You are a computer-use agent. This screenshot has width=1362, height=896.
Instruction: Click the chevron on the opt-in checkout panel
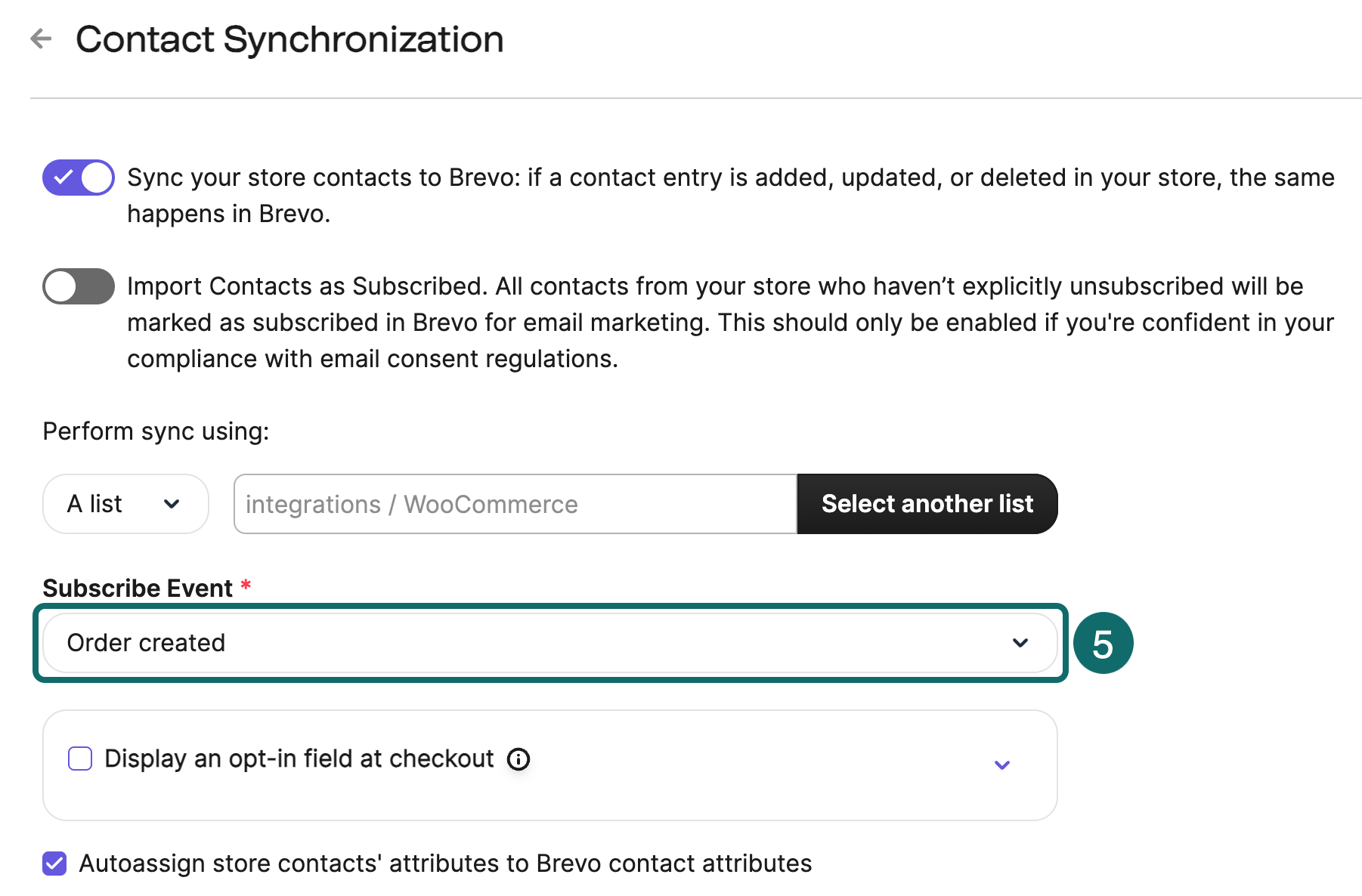(1002, 765)
